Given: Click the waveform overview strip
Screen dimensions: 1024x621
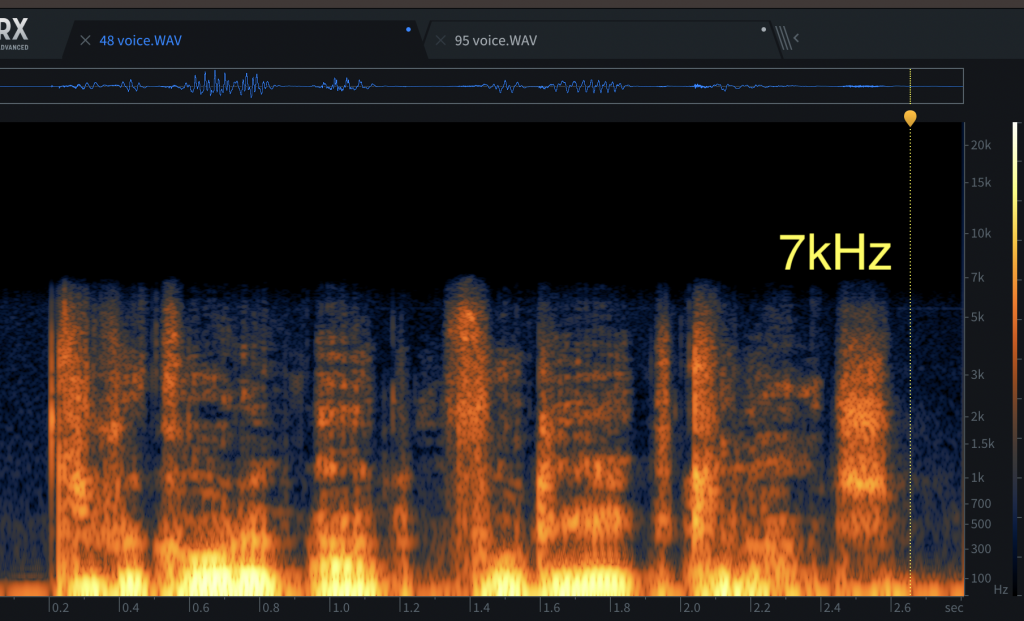Looking at the screenshot, I should point(480,86).
